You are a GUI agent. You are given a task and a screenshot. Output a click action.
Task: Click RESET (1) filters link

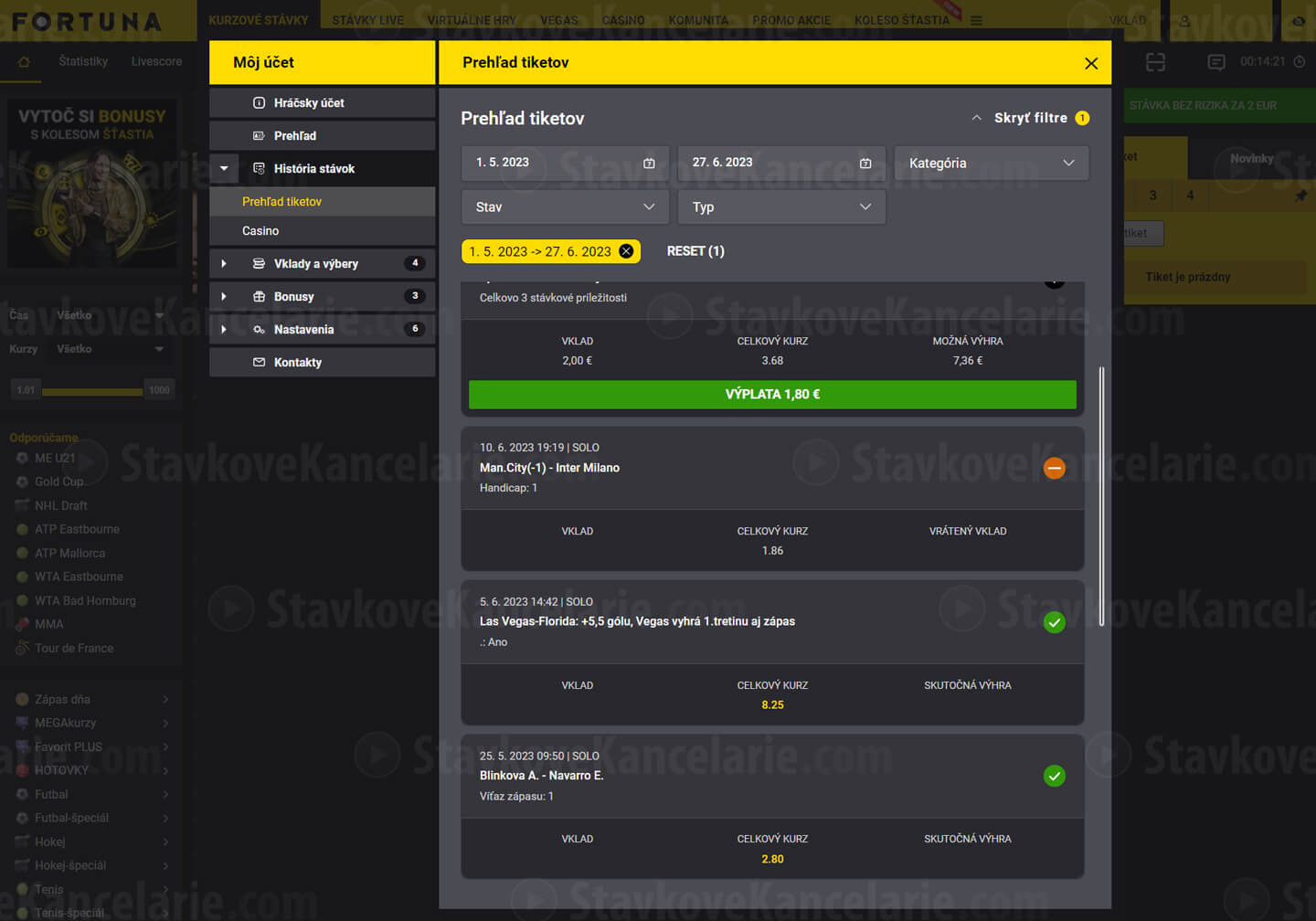[695, 251]
